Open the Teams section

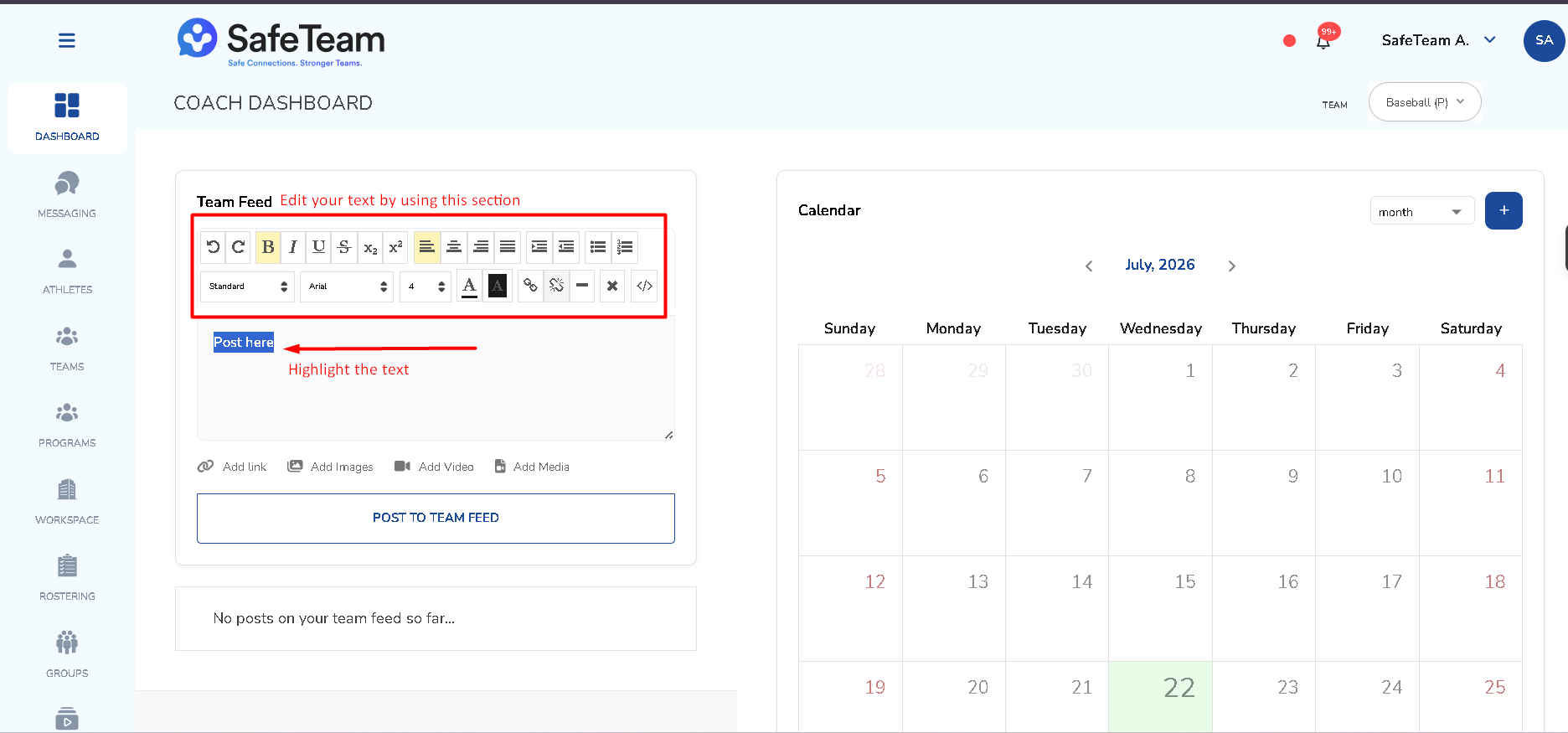(67, 348)
